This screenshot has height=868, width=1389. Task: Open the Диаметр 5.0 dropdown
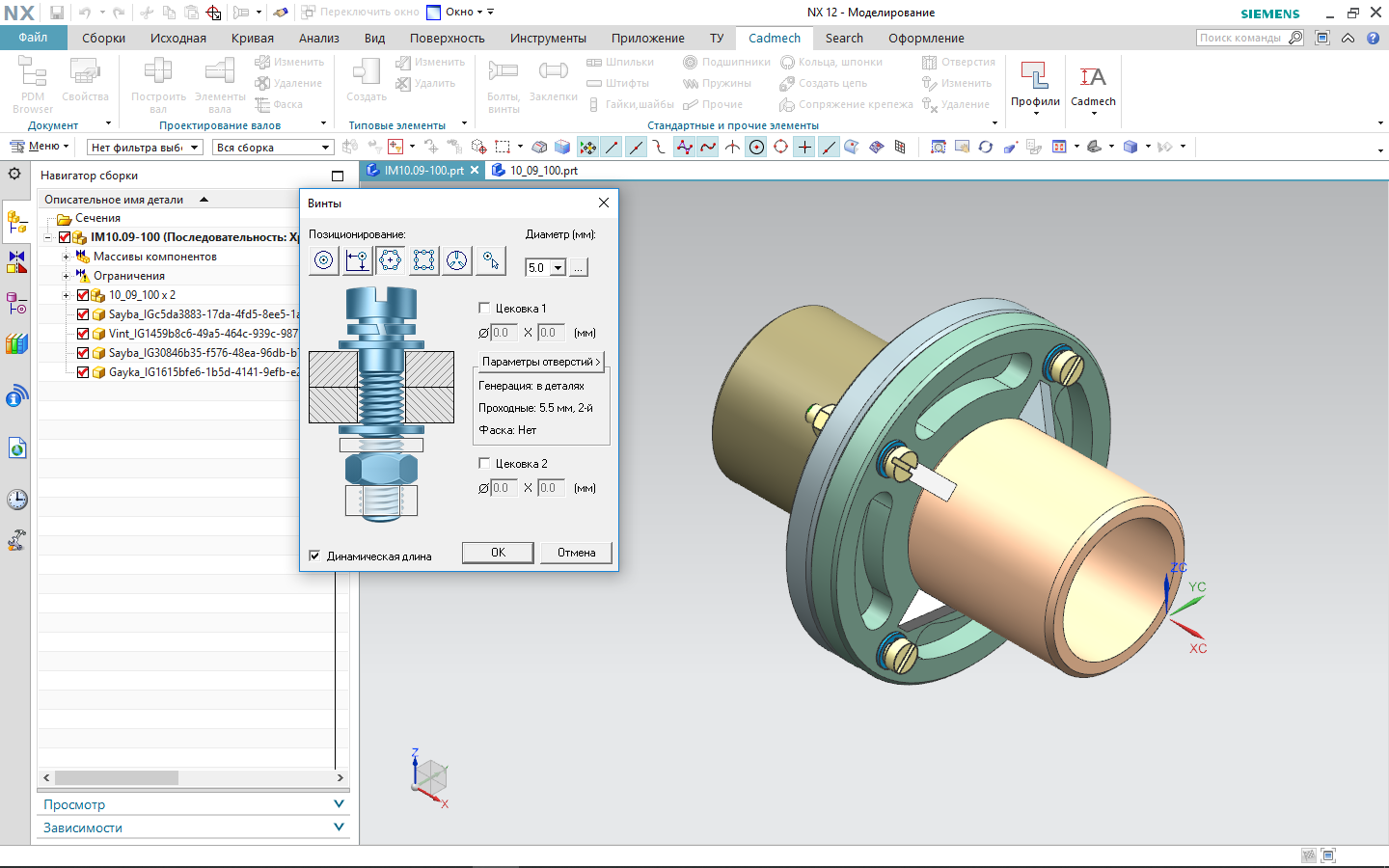click(558, 268)
